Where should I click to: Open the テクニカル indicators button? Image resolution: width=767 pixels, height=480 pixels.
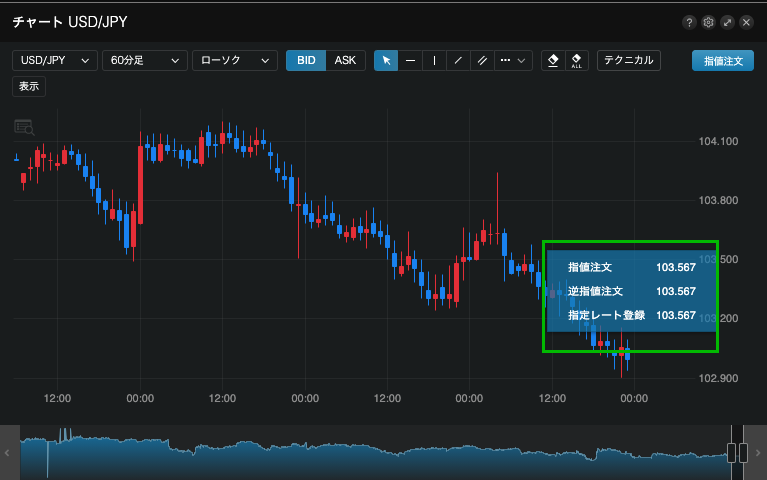pos(629,61)
